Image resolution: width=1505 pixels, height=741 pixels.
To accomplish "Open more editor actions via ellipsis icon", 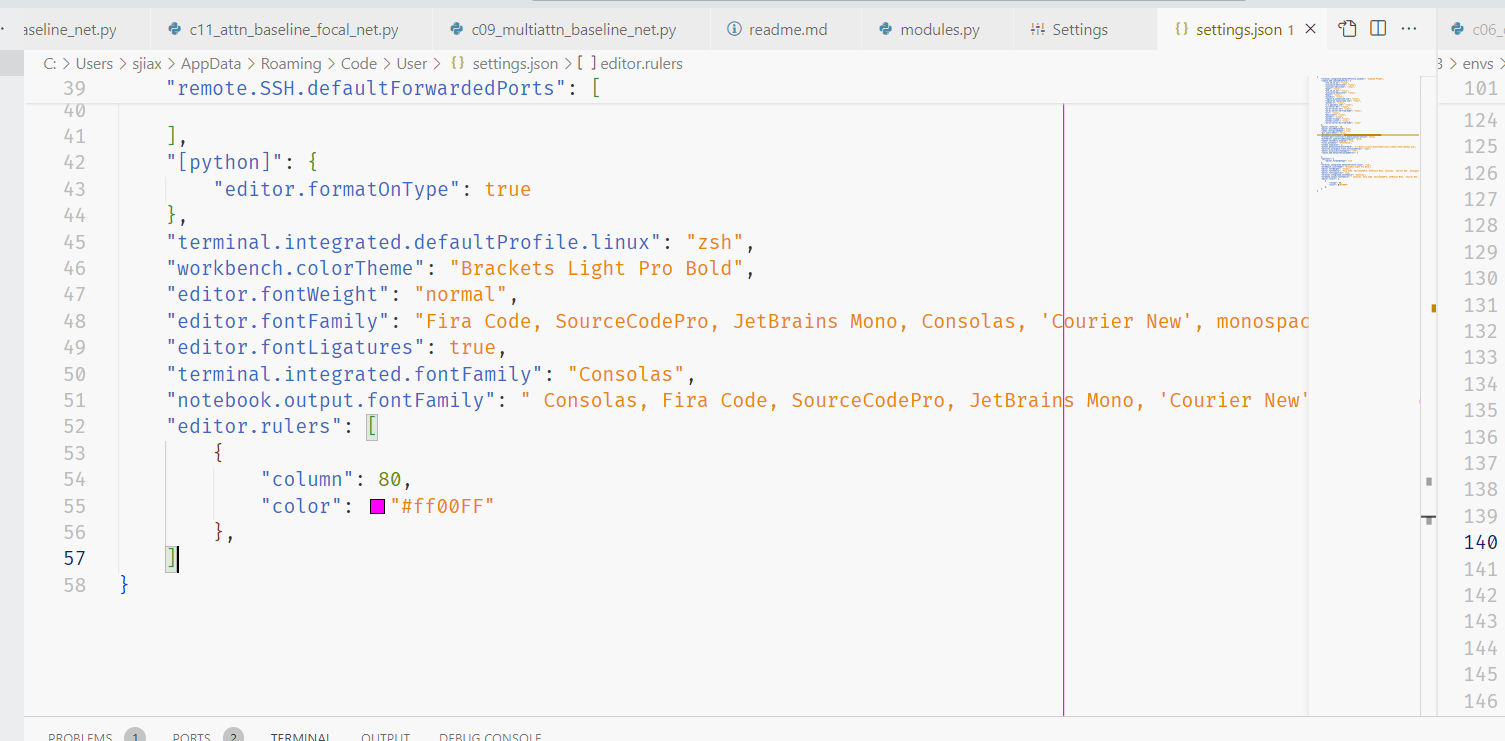I will pyautogui.click(x=1409, y=29).
